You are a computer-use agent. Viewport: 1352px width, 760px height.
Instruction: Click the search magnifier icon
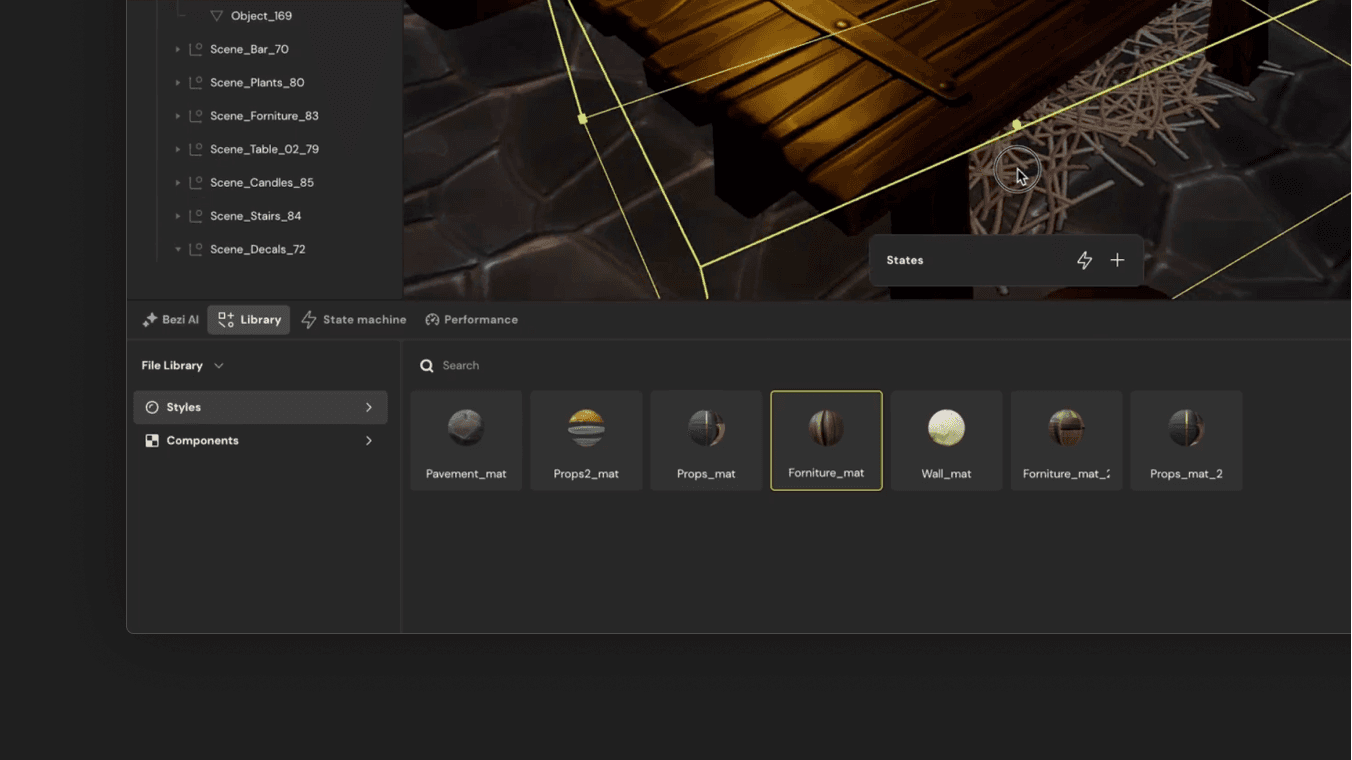coord(427,365)
